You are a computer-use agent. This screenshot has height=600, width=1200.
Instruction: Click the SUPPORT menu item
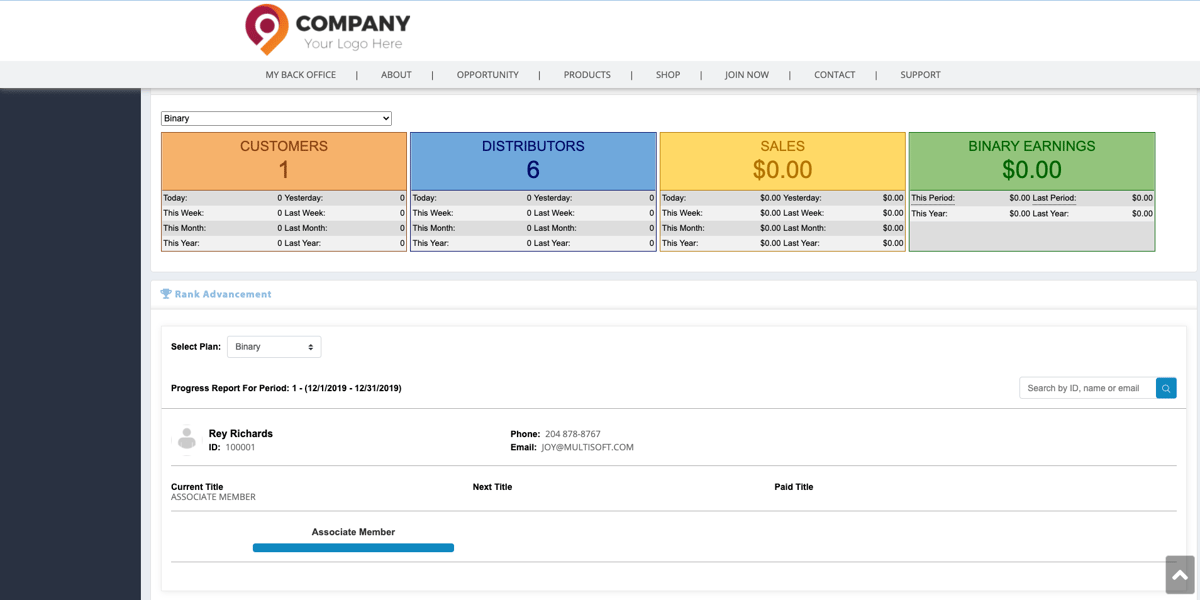[920, 74]
